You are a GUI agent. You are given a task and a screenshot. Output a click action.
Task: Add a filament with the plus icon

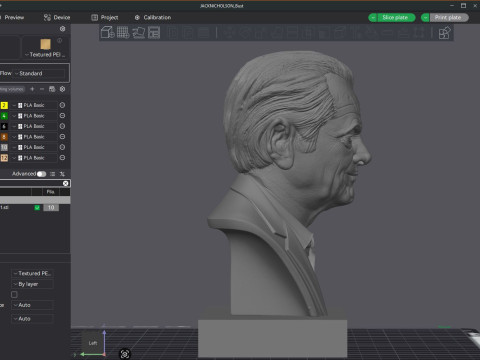(x=32, y=89)
